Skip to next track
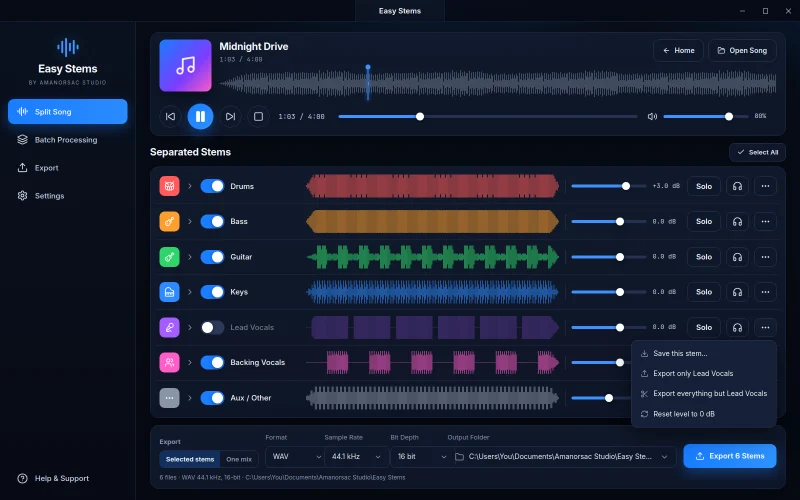Image resolution: width=800 pixels, height=500 pixels. [230, 116]
